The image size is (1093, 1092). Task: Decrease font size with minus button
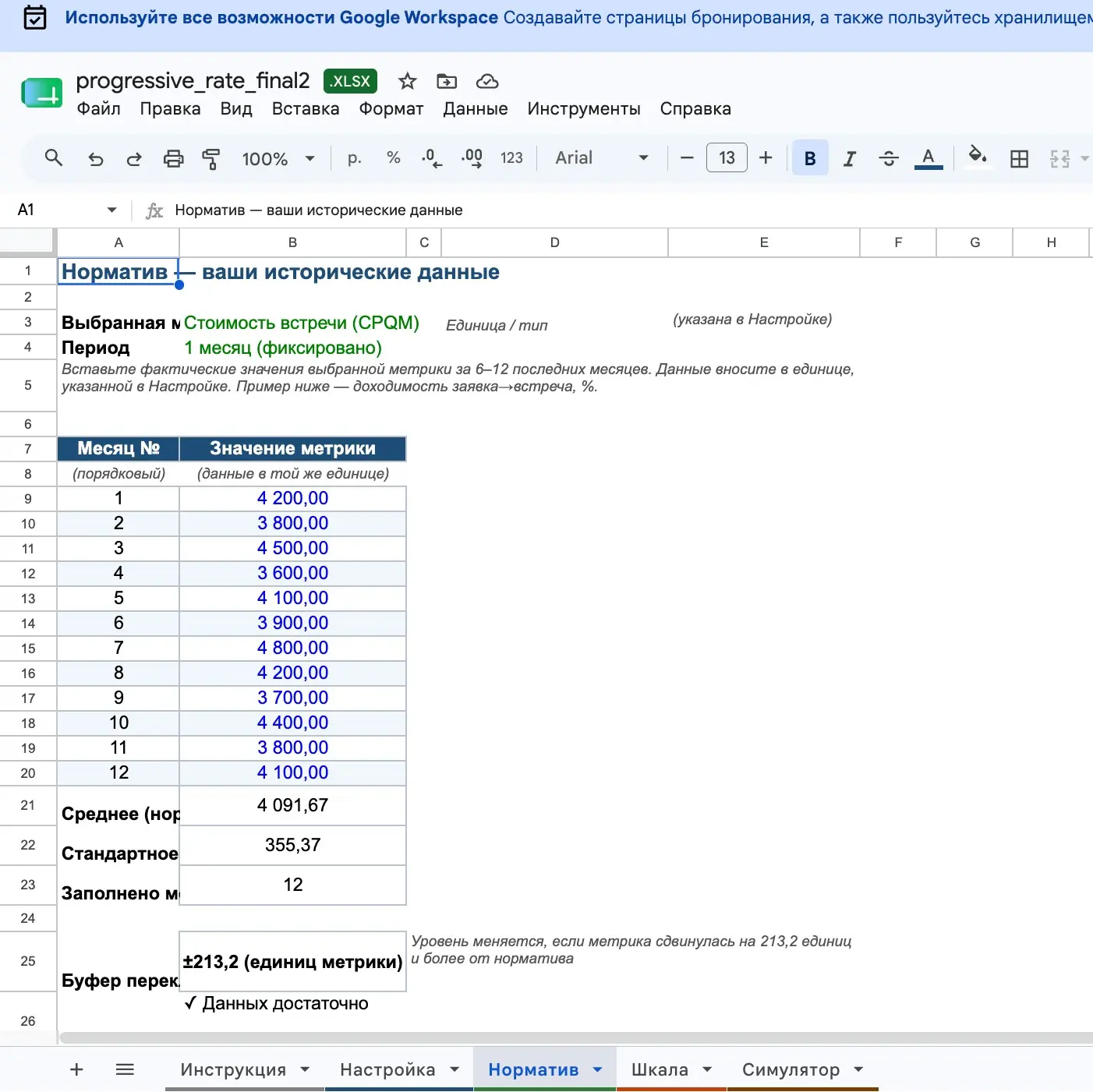pos(687,158)
